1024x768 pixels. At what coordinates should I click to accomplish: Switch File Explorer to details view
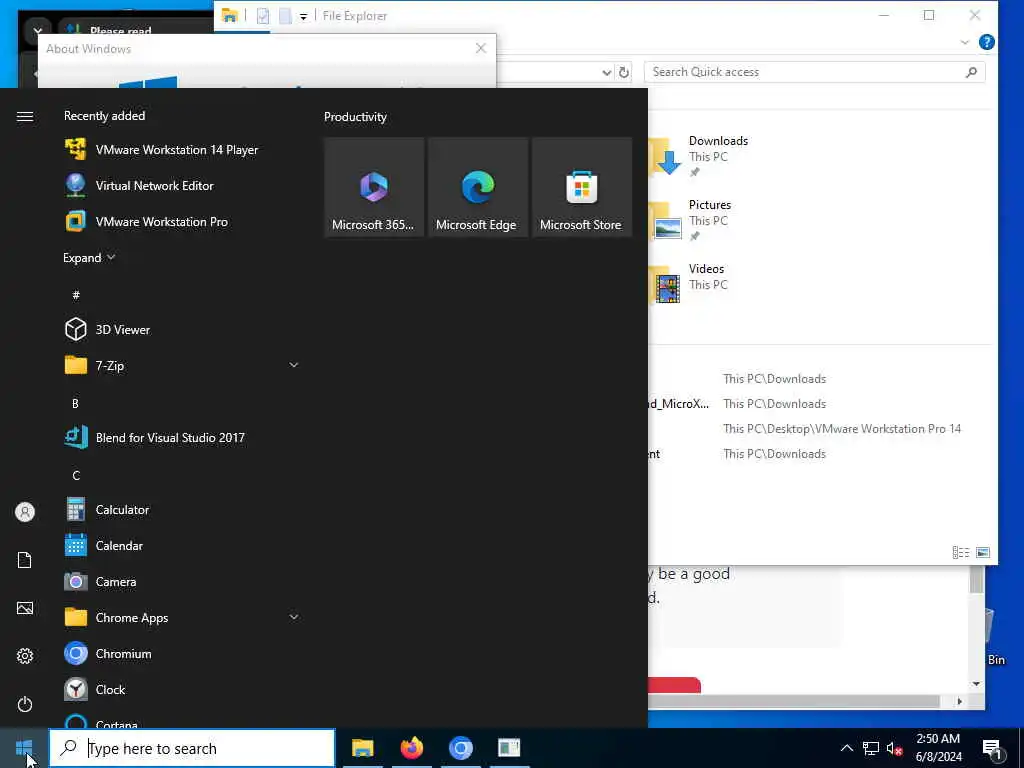point(961,552)
